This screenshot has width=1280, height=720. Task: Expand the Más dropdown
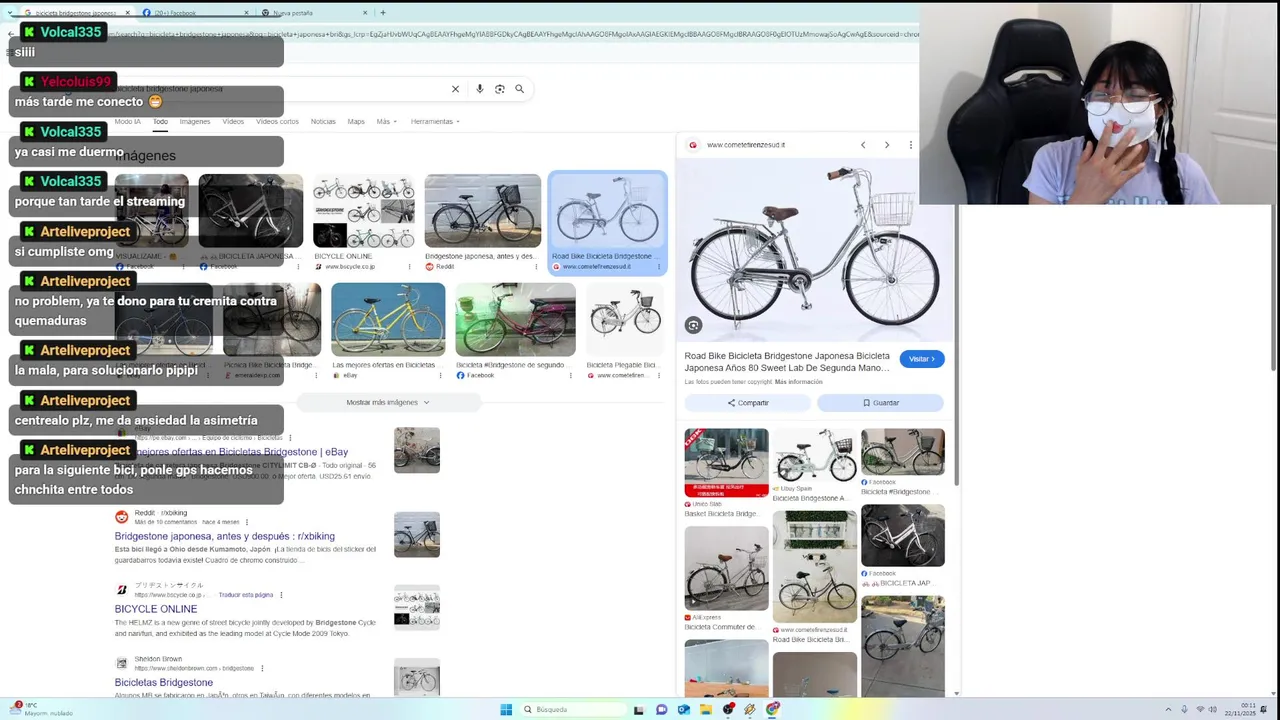pyautogui.click(x=386, y=121)
